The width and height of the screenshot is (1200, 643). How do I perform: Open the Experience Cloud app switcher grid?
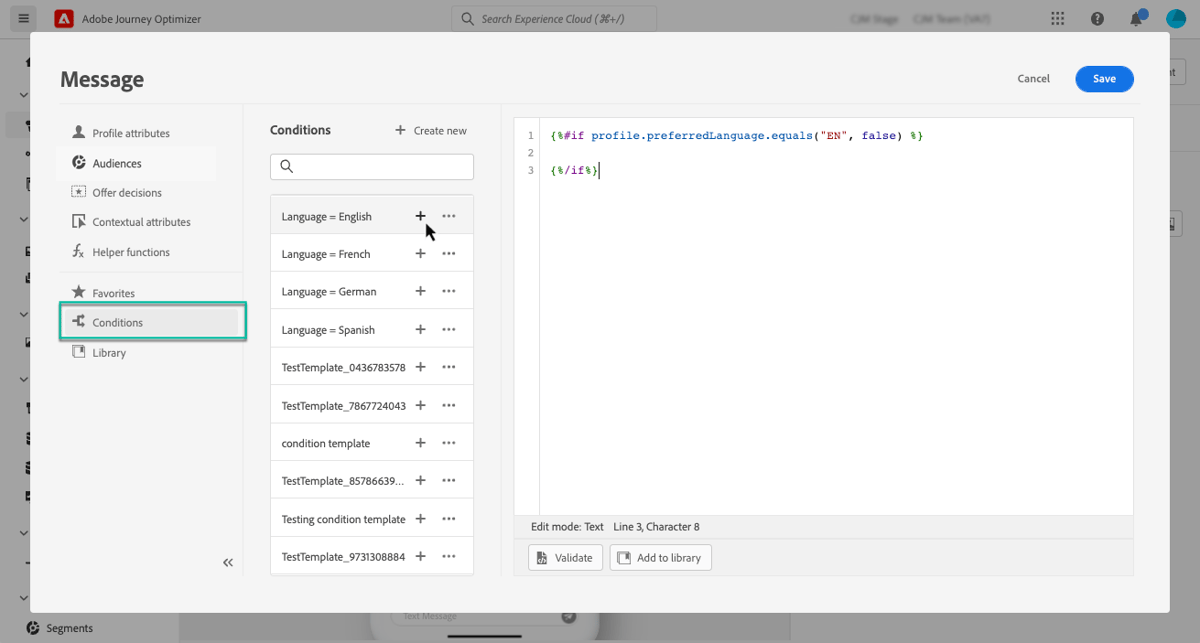[1057, 18]
